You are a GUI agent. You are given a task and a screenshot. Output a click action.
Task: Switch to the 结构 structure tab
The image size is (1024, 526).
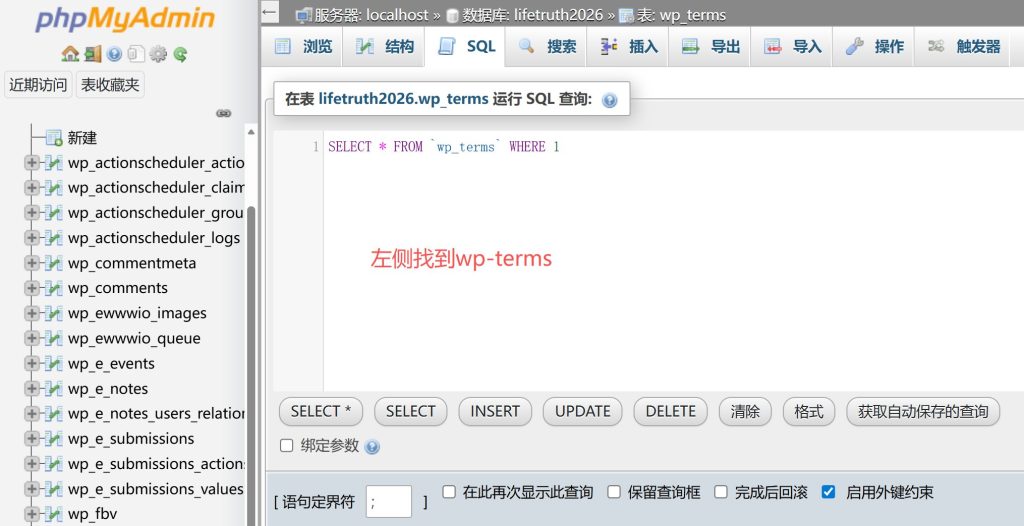[x=384, y=46]
